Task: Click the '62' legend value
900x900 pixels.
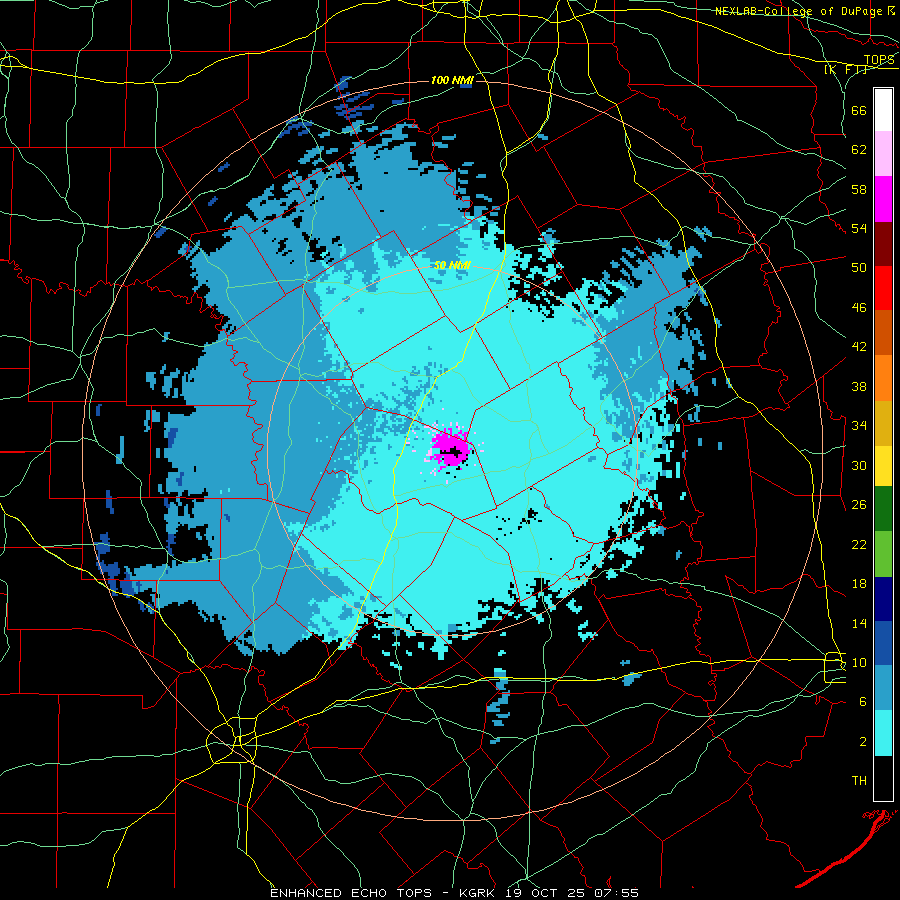Action: pyautogui.click(x=859, y=150)
